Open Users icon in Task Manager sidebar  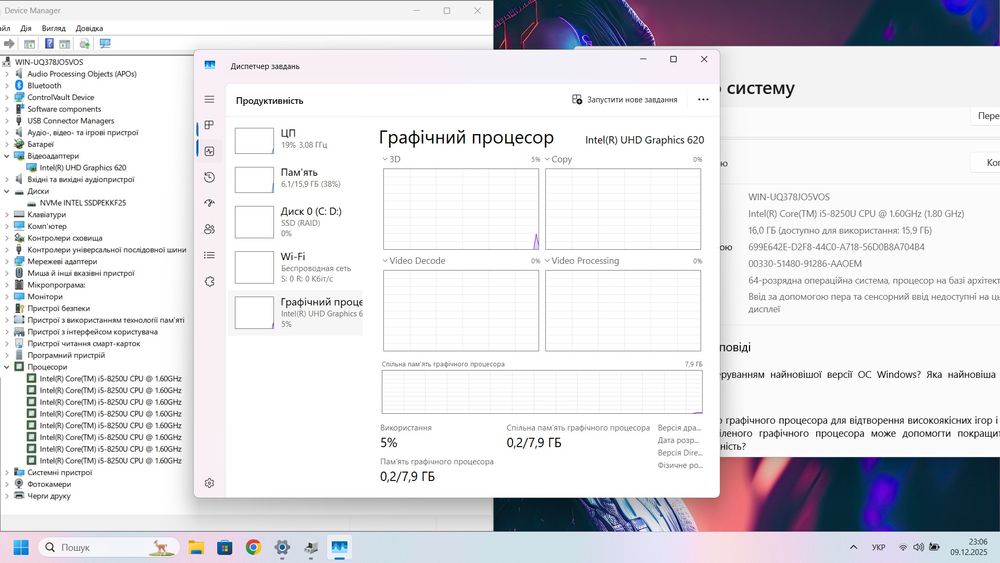pyautogui.click(x=209, y=229)
